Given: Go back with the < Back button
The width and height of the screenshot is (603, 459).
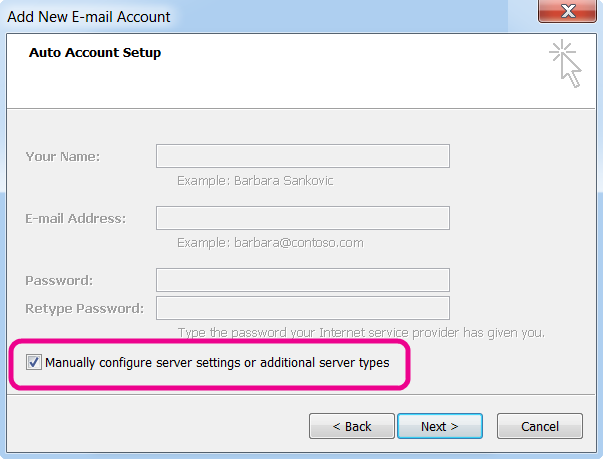Looking at the screenshot, I should (351, 426).
